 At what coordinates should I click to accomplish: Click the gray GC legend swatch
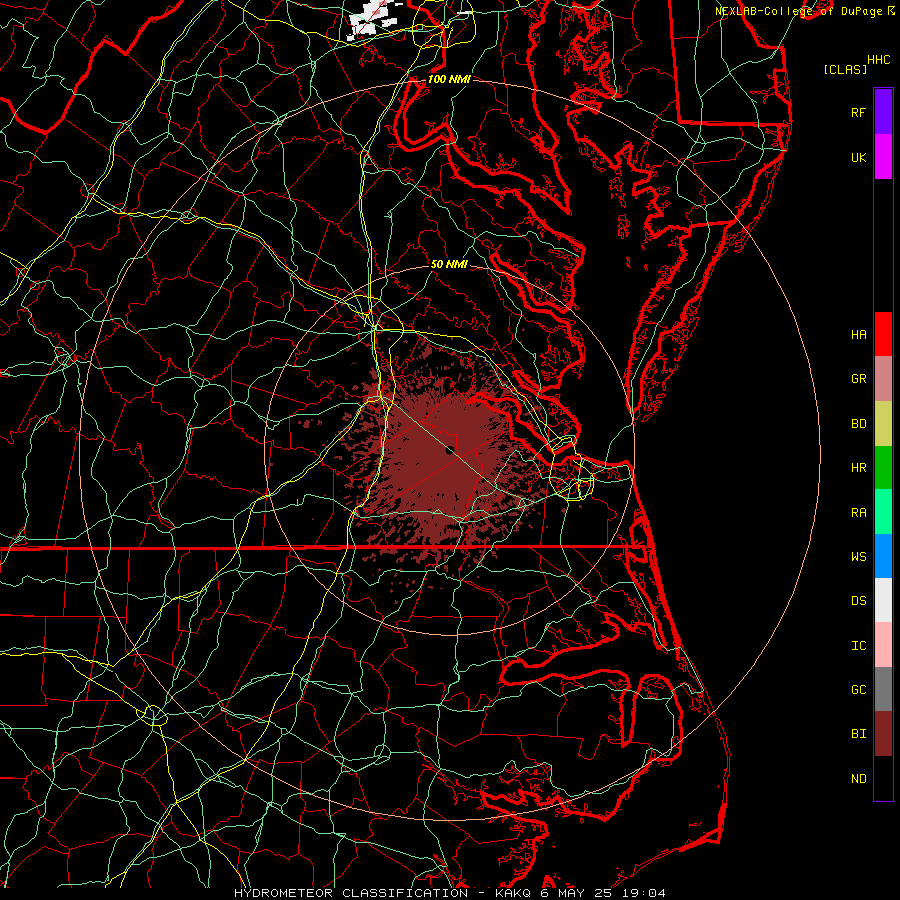pyautogui.click(x=883, y=689)
